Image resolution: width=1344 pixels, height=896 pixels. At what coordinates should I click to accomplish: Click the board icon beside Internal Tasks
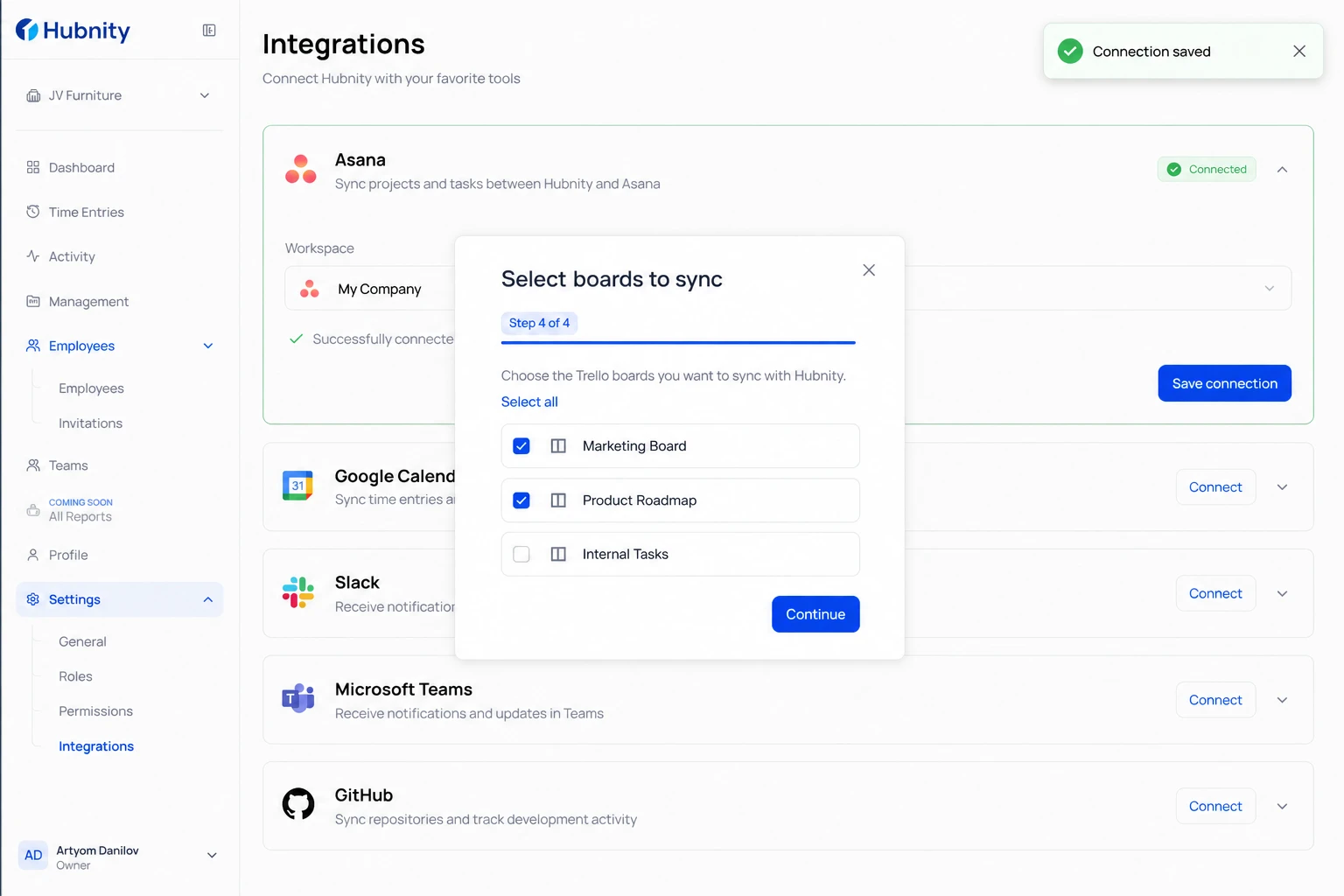click(558, 555)
